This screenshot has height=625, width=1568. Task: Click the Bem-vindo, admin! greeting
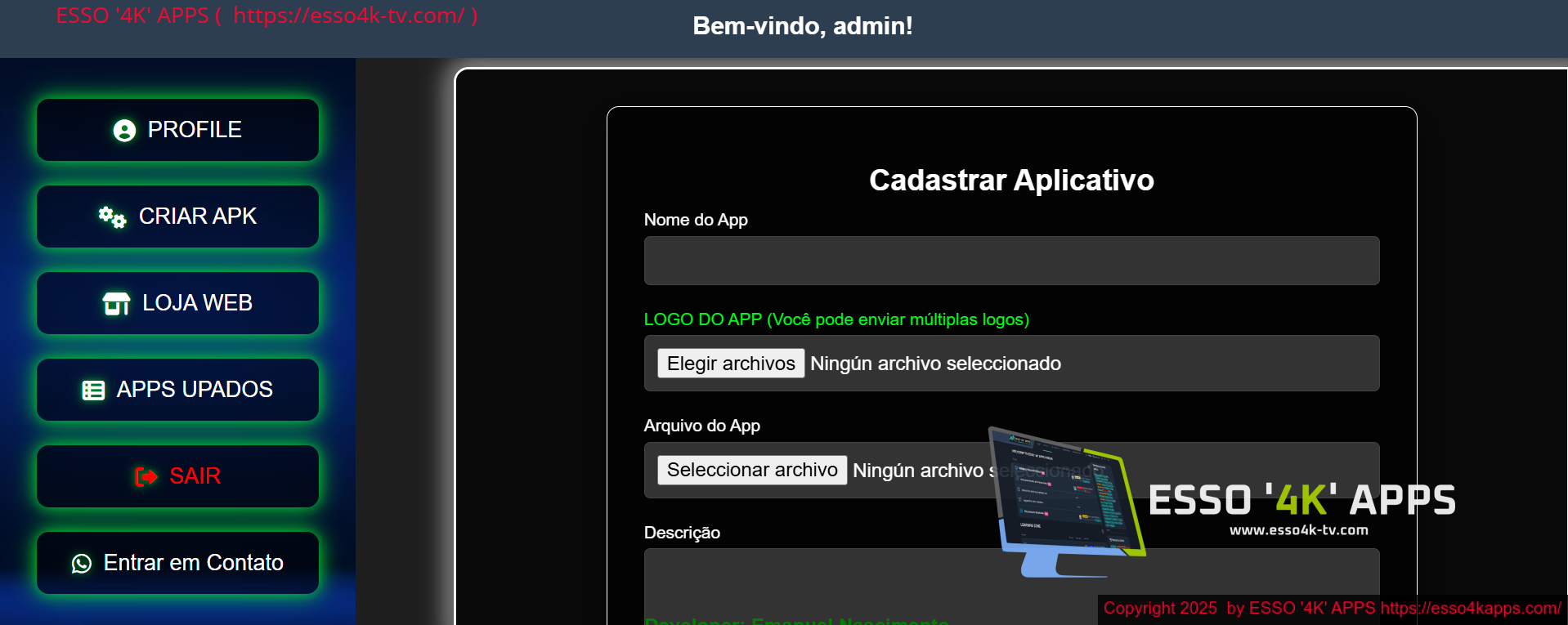(803, 26)
